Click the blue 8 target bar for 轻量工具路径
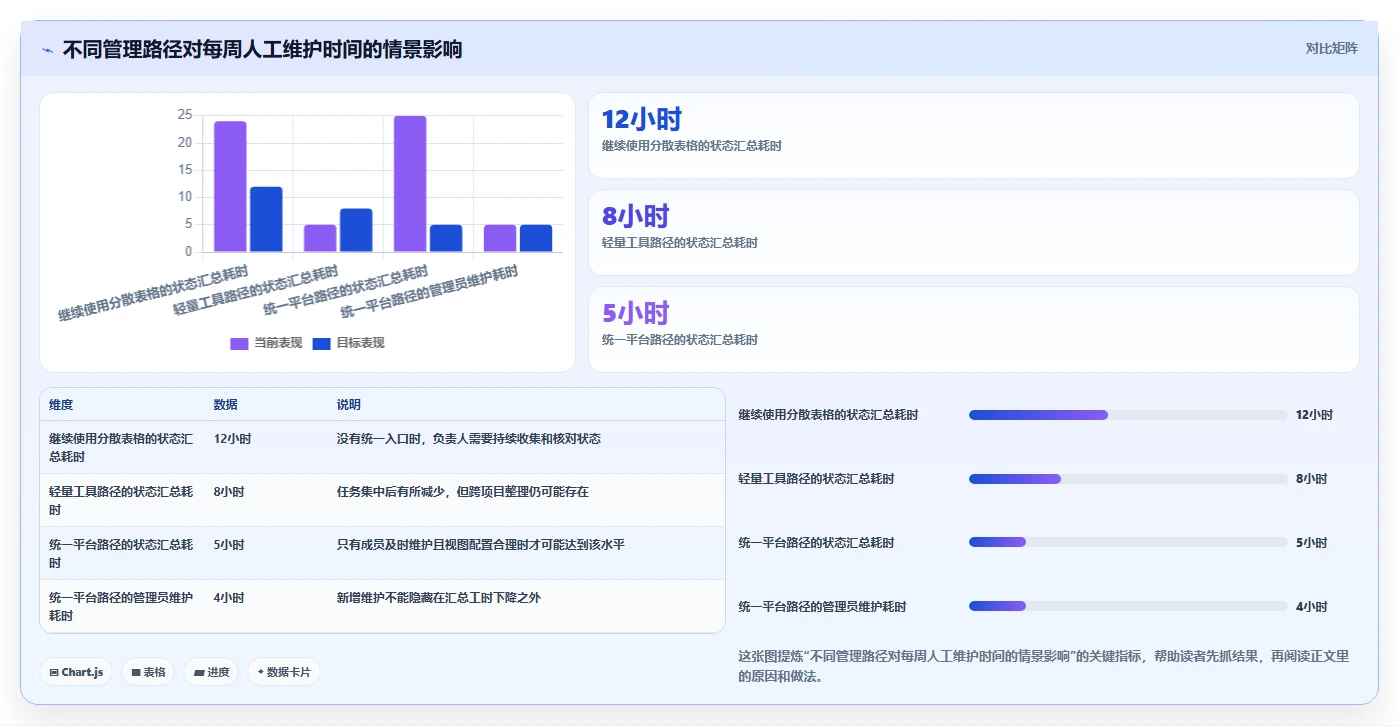Screen dimensions: 1399x726 [x=356, y=230]
